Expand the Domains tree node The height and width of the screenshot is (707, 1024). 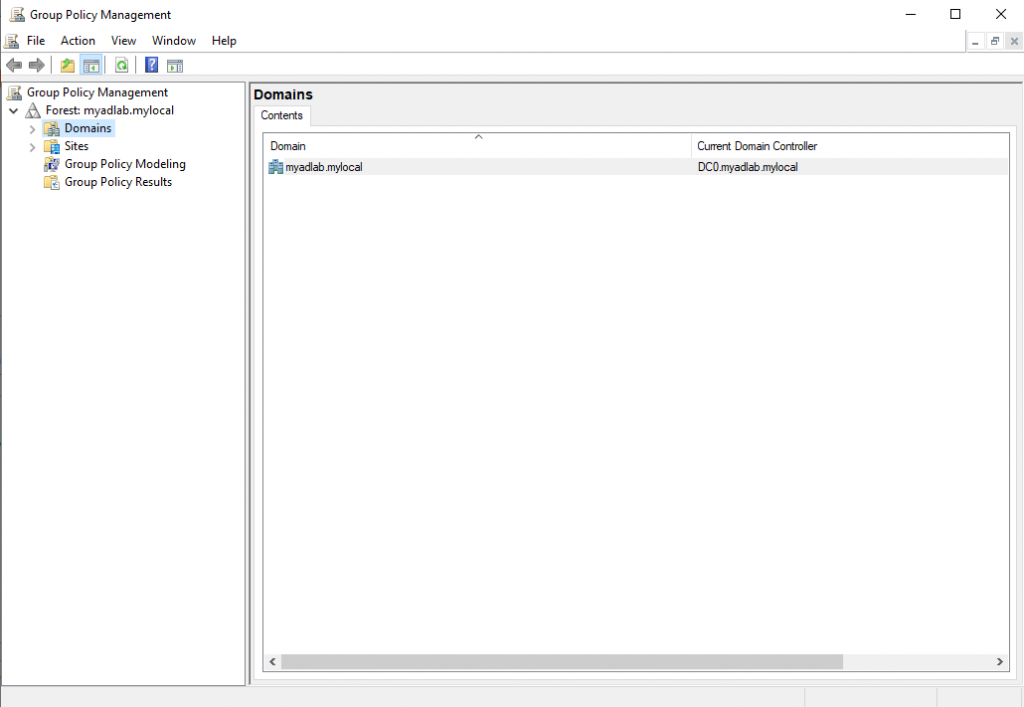pyautogui.click(x=33, y=128)
